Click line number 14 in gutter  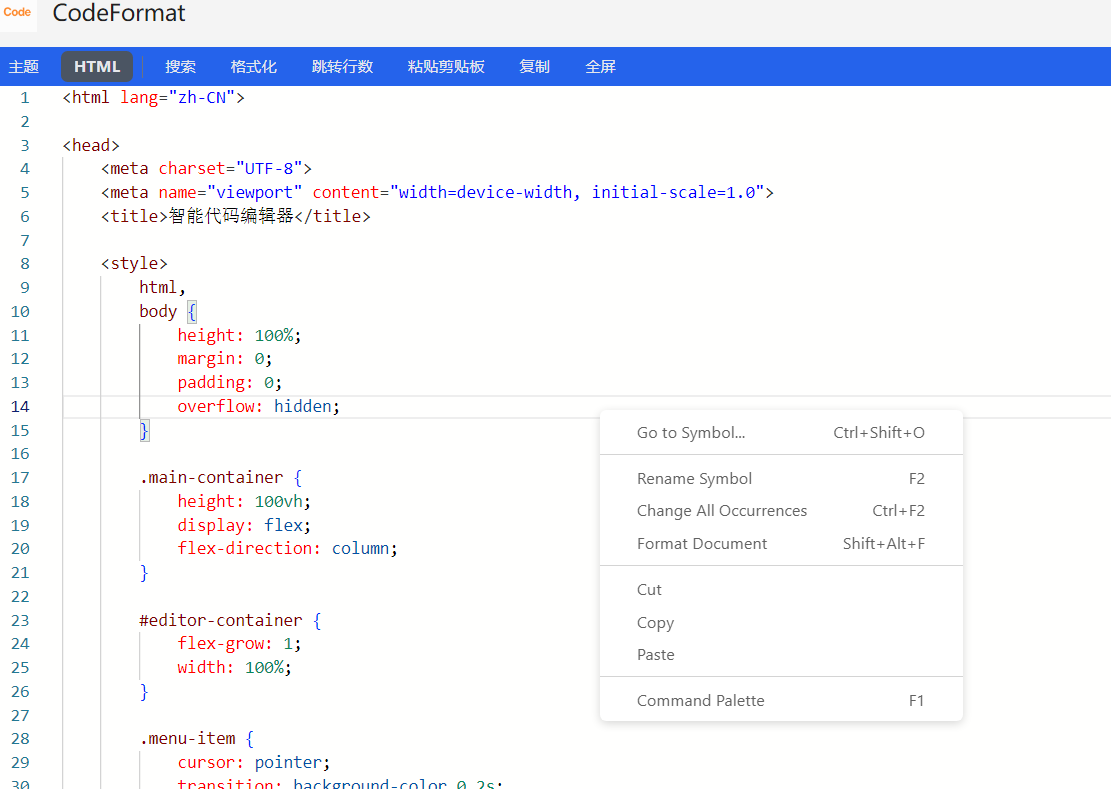20,407
